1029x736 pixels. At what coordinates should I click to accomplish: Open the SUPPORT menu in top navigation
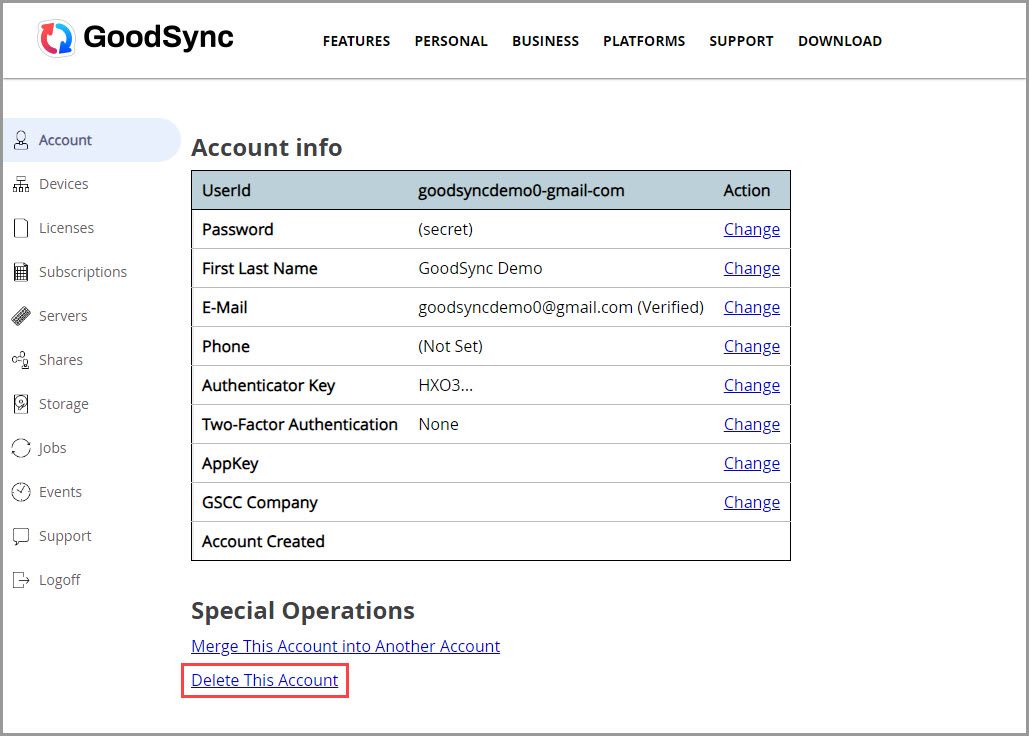pyautogui.click(x=741, y=41)
